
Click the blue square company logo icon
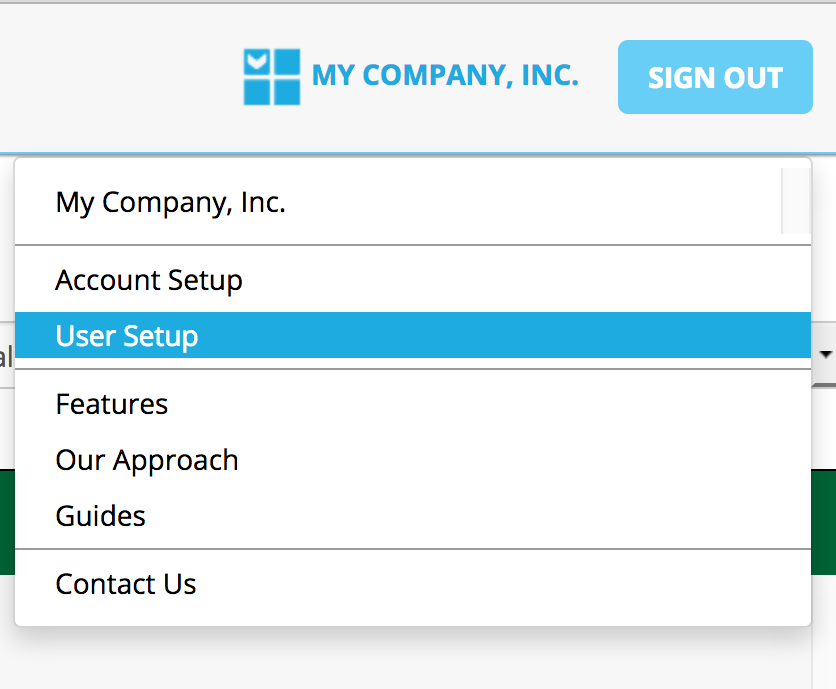272,77
